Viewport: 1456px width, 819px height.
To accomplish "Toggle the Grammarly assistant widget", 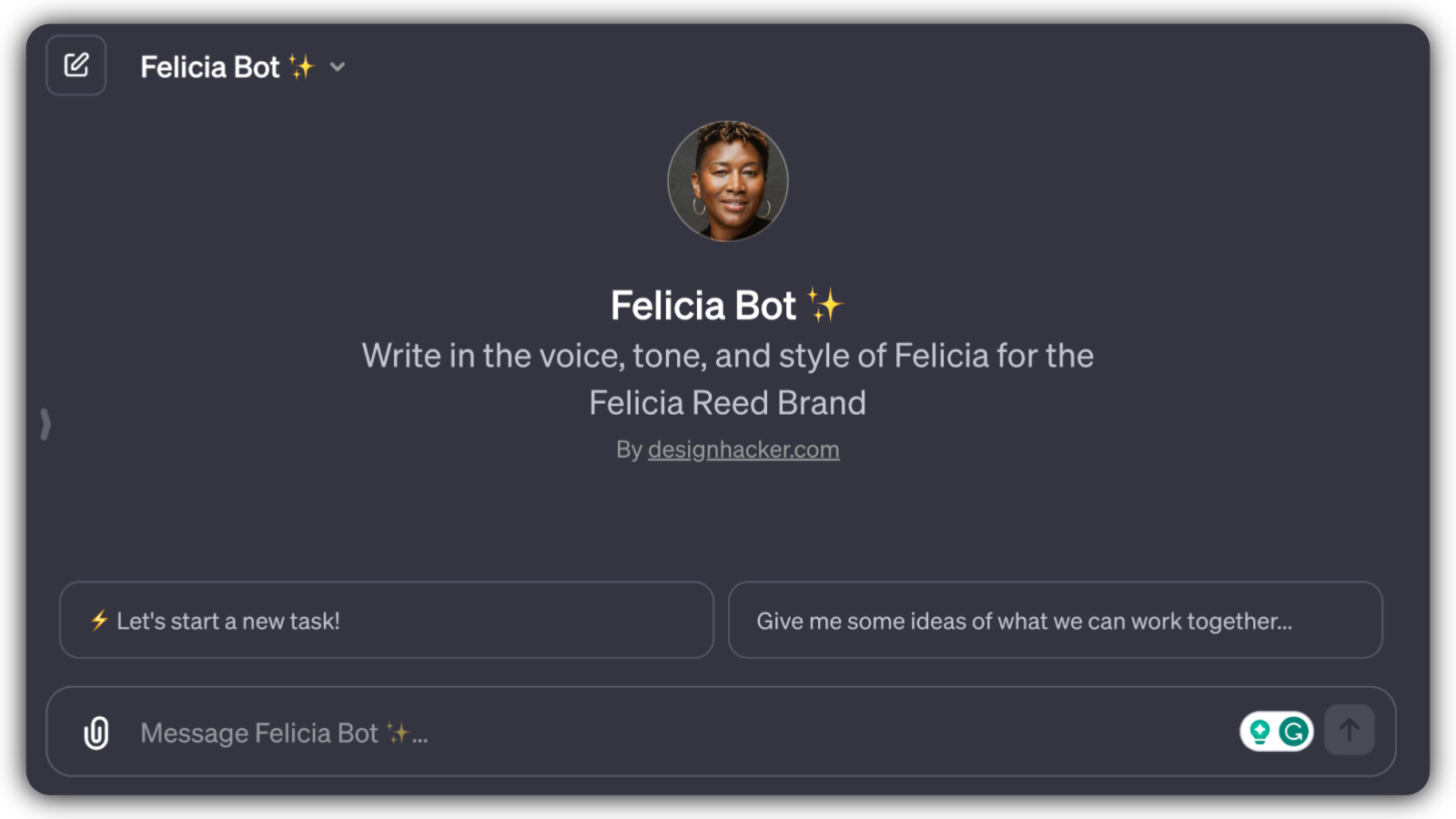I will (1276, 731).
